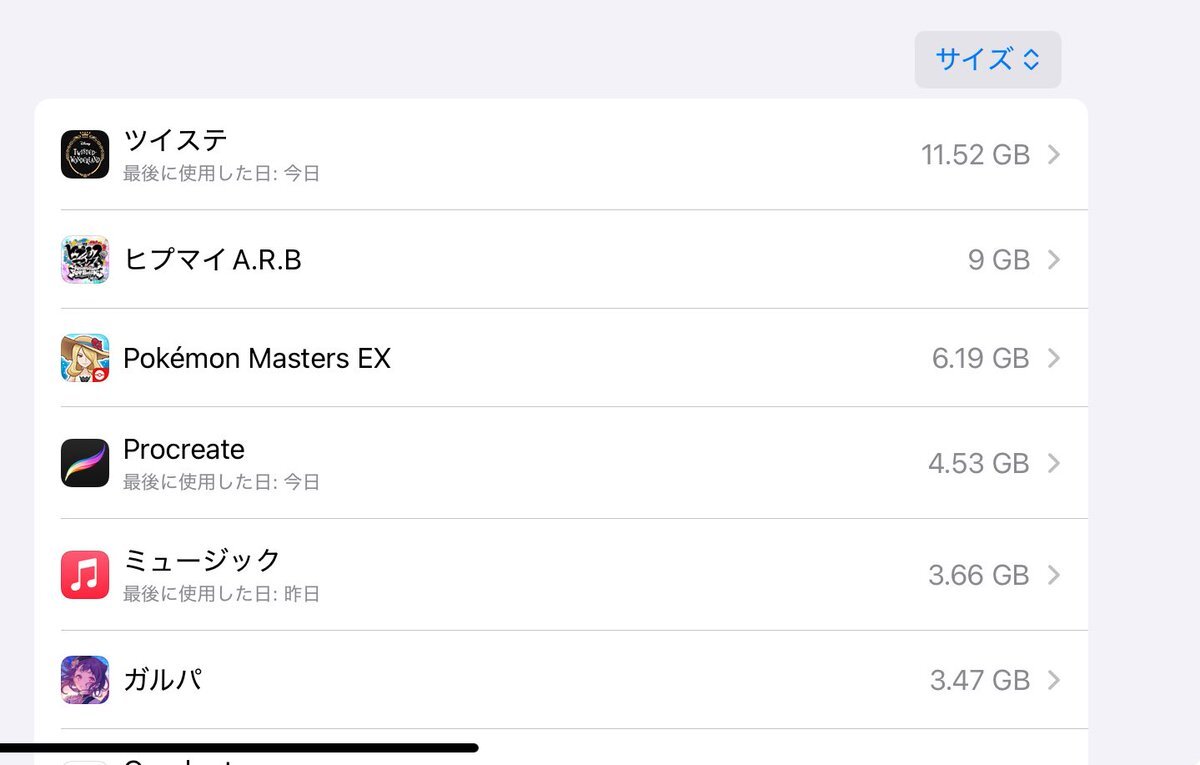Open the Pokémon Masters EX entry
This screenshot has height=765, width=1200.
point(561,358)
